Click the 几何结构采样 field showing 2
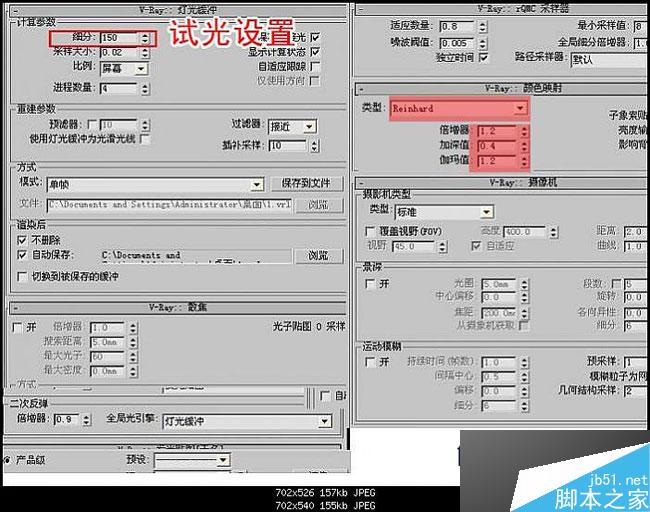Image resolution: width=650 pixels, height=512 pixels. coord(637,391)
